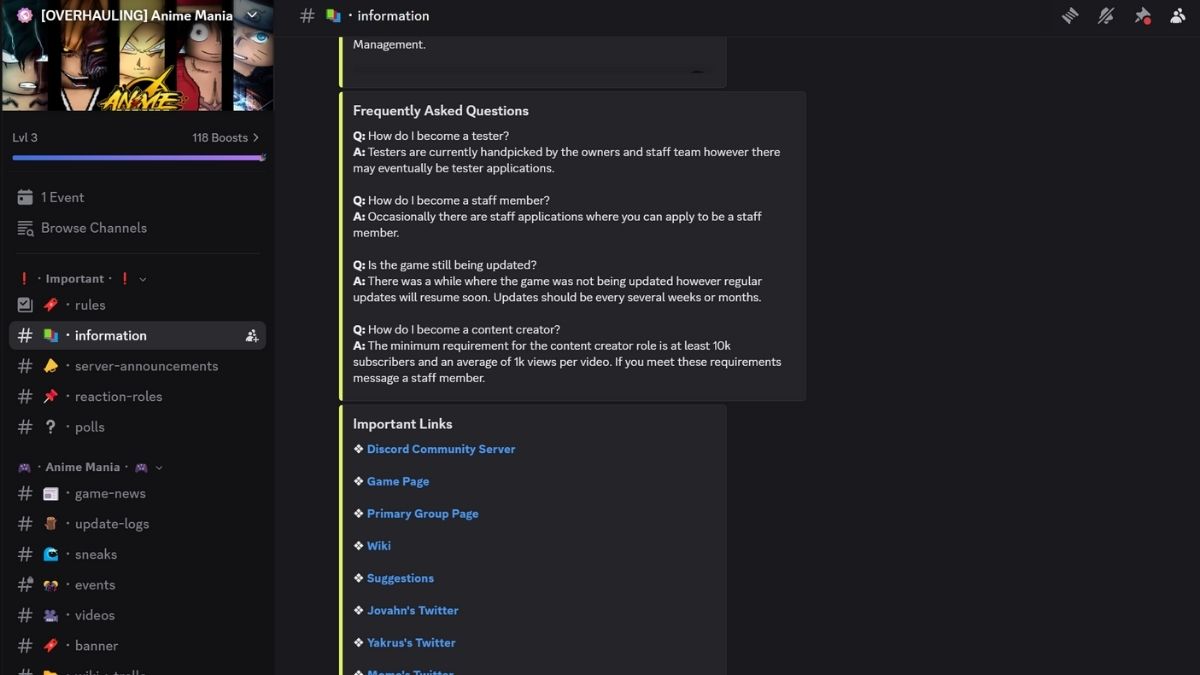Image resolution: width=1200 pixels, height=675 pixels.
Task: Toggle the member list panel
Action: 1178,16
